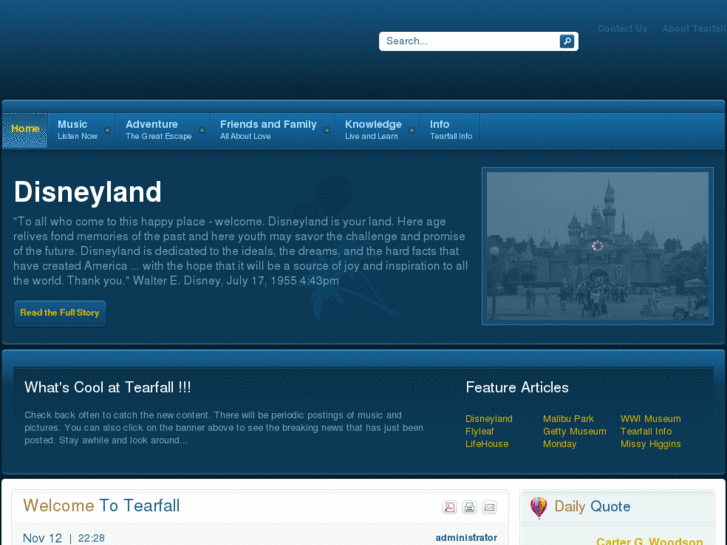Click the Read the Full Story button
Image resolution: width=727 pixels, height=545 pixels.
tap(60, 313)
